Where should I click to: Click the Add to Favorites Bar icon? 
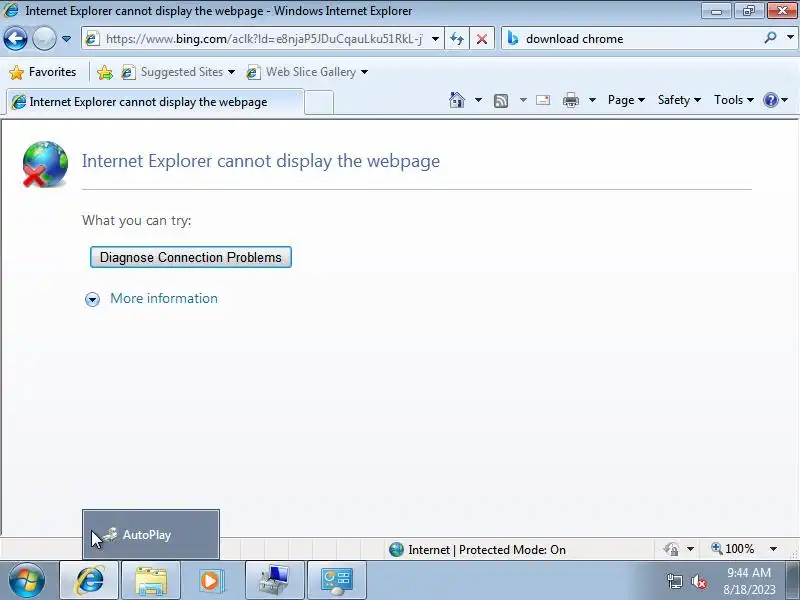click(105, 72)
